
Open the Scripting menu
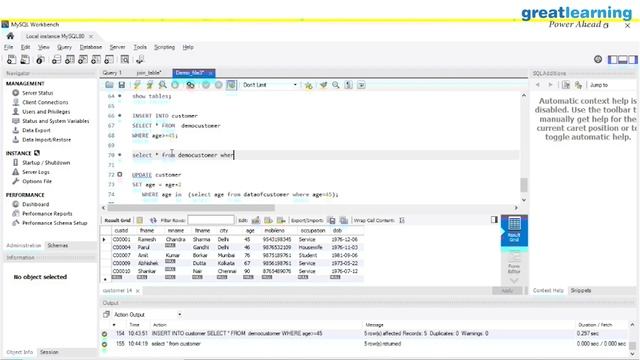[x=164, y=47]
